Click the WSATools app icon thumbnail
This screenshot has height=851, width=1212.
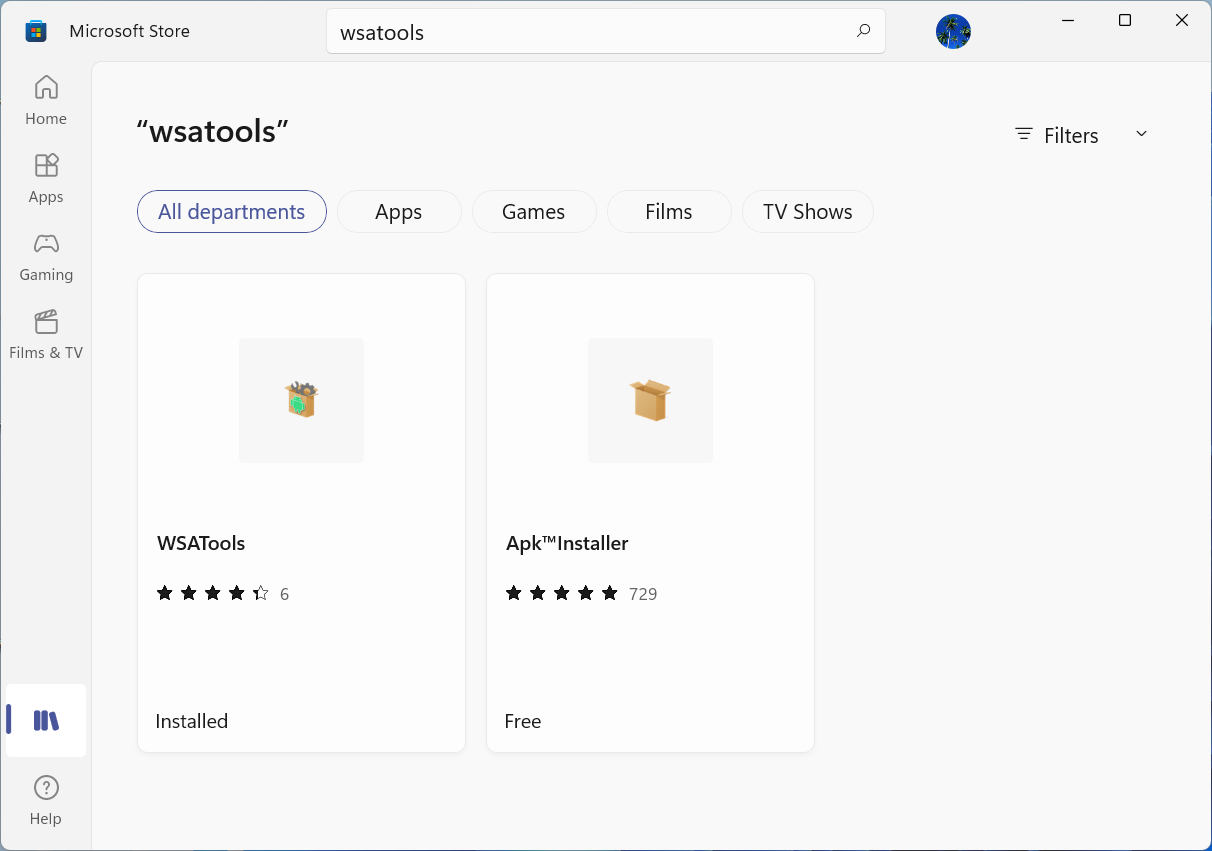[301, 400]
